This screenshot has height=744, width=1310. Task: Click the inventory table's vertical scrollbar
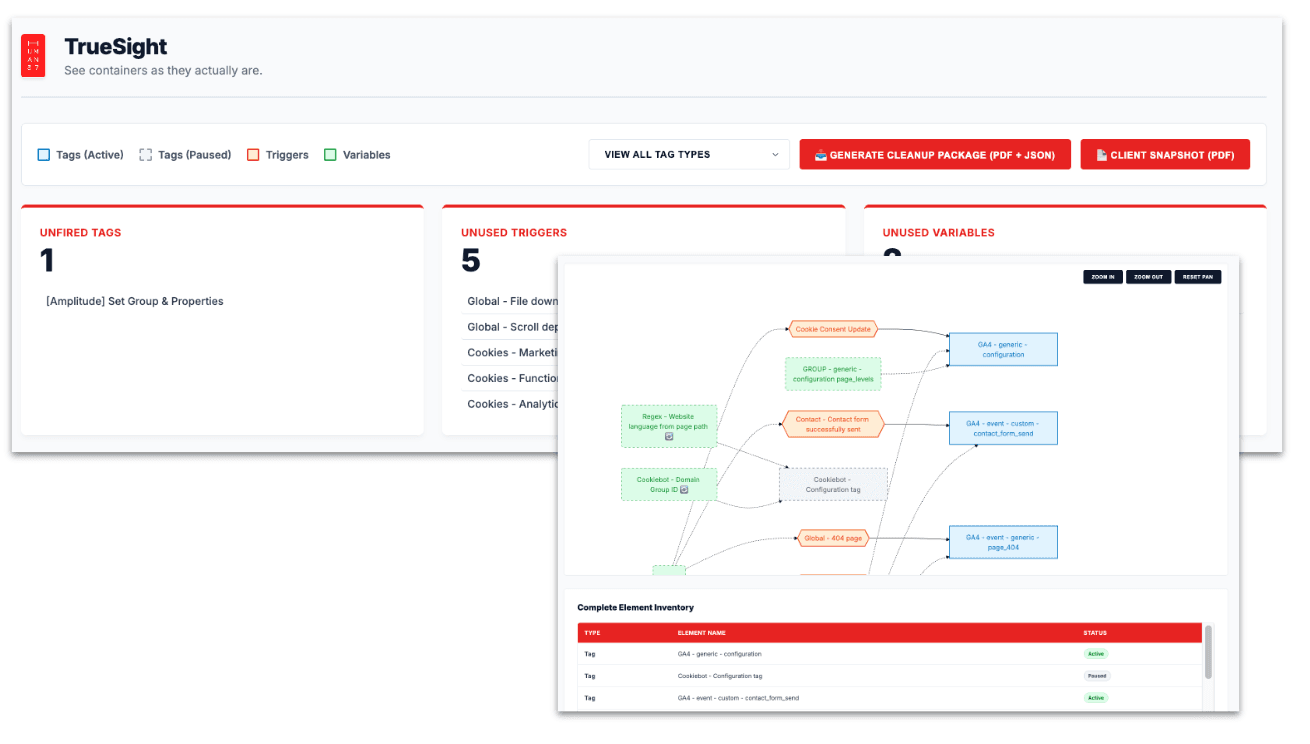1209,652
